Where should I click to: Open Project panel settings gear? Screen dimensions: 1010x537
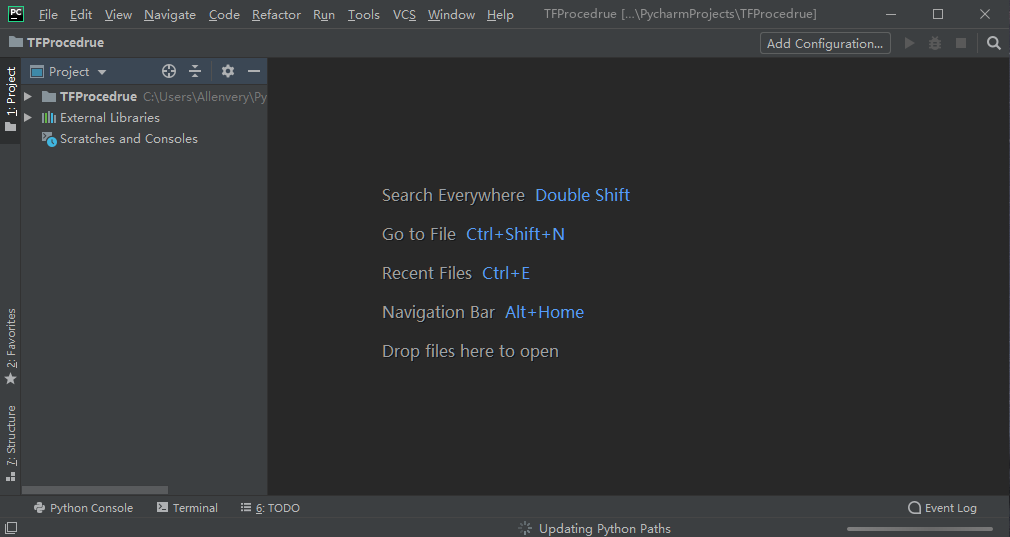click(x=228, y=71)
